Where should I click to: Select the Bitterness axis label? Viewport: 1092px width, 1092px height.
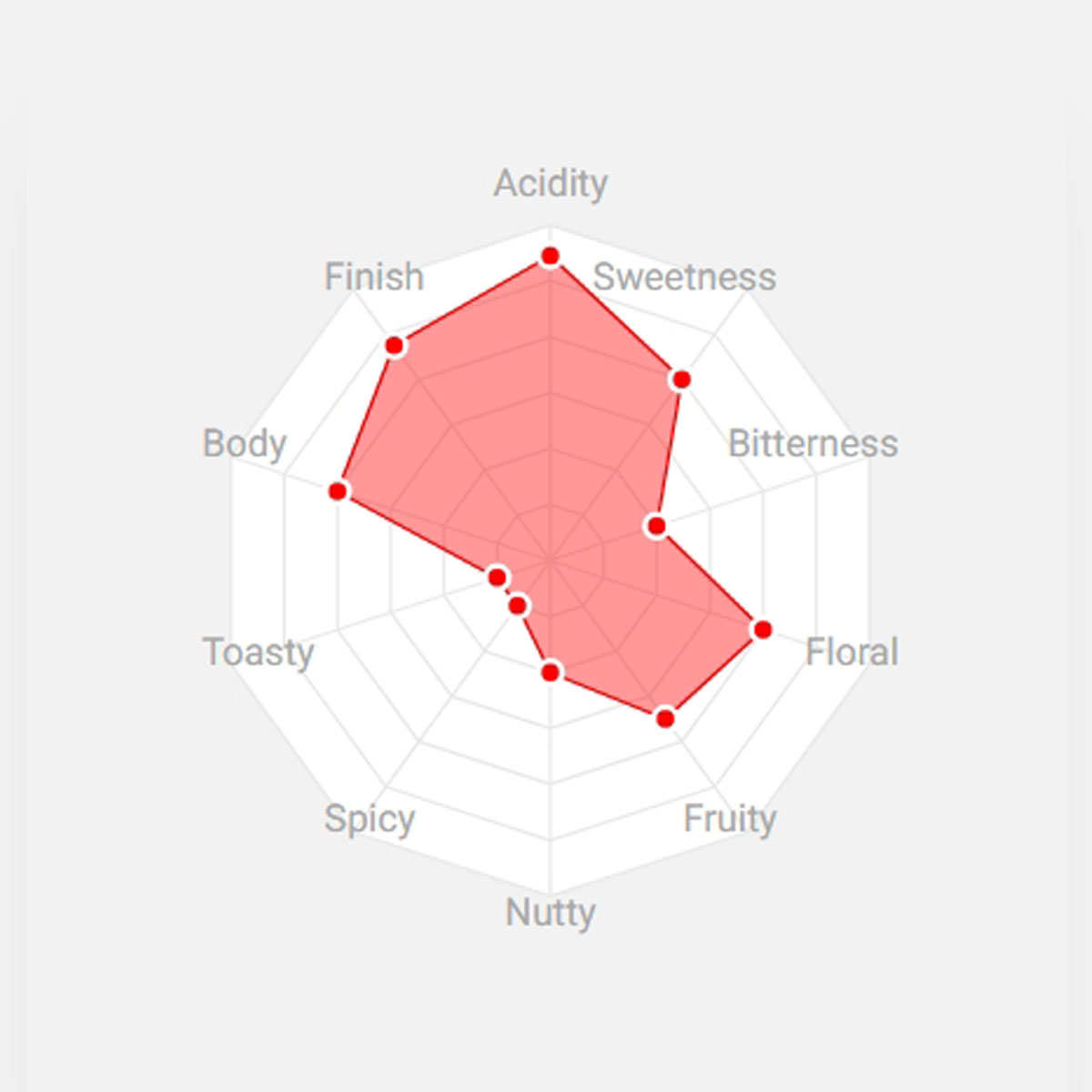coord(813,443)
